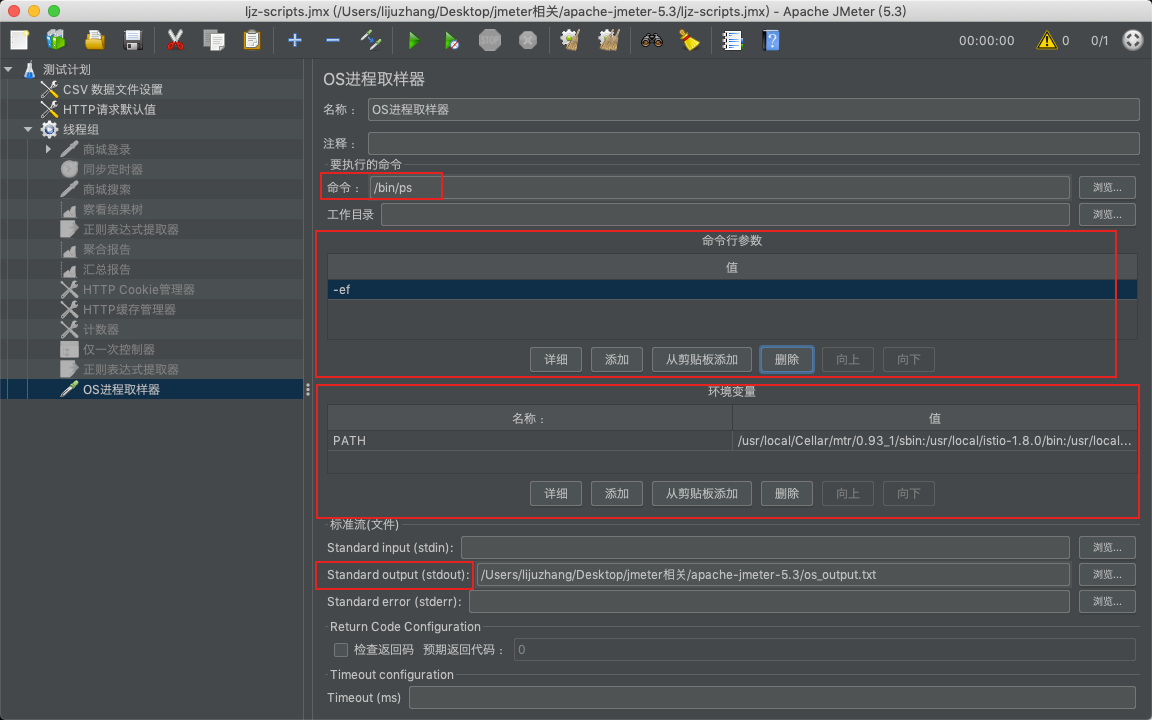Click the Standard input (stdin) field
This screenshot has width=1152, height=720.
coord(765,547)
